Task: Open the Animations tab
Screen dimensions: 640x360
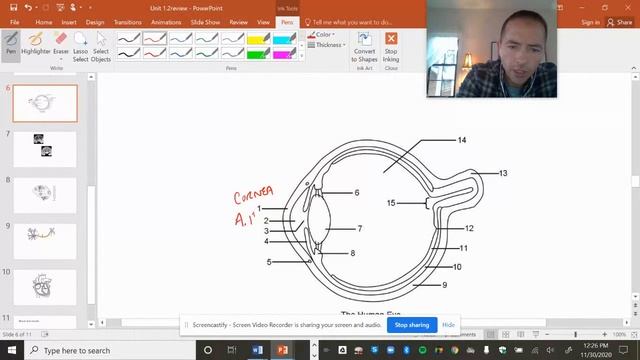Action: [166, 22]
